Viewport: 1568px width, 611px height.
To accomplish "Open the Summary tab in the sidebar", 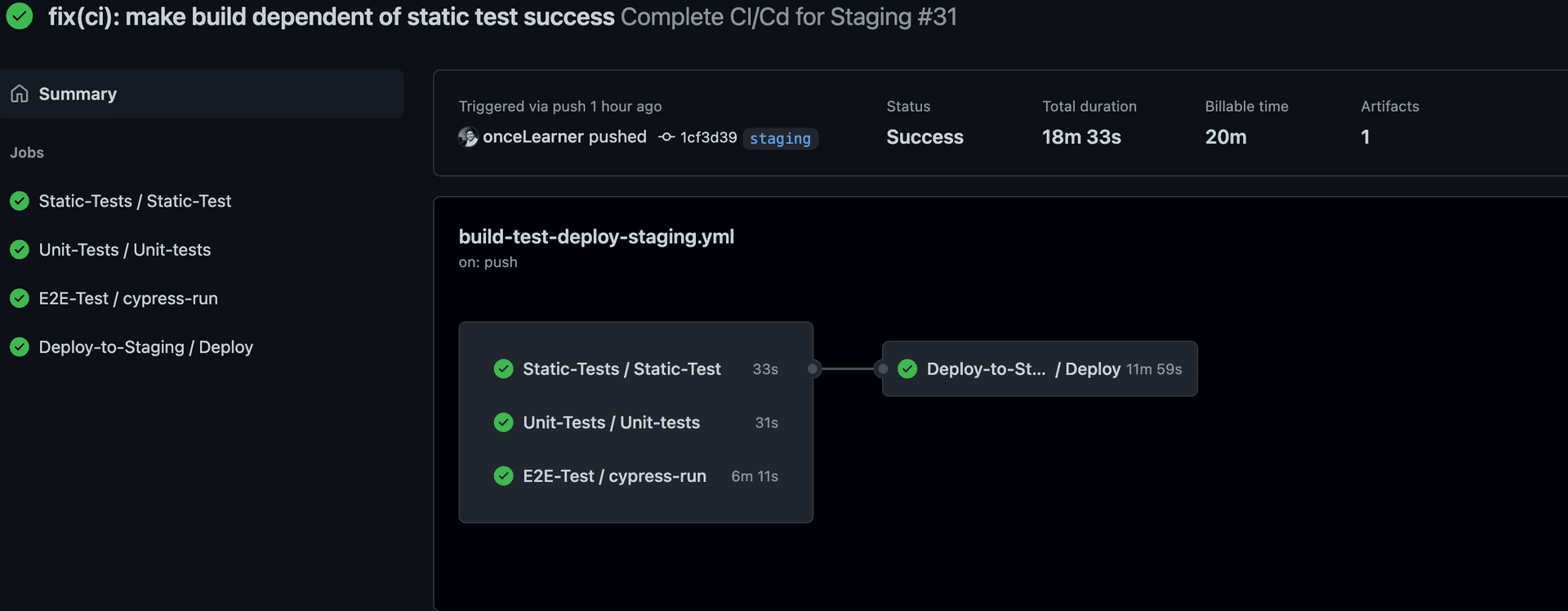I will [78, 94].
